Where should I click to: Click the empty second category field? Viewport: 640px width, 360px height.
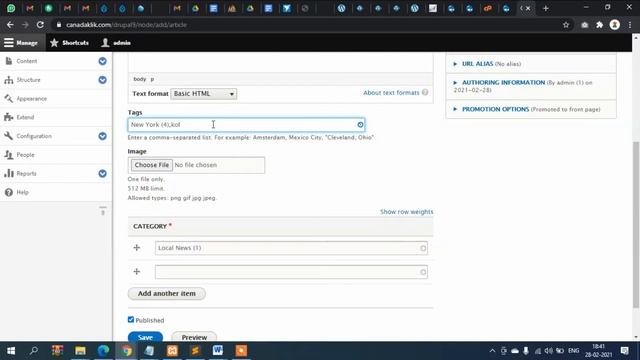pyautogui.click(x=291, y=272)
